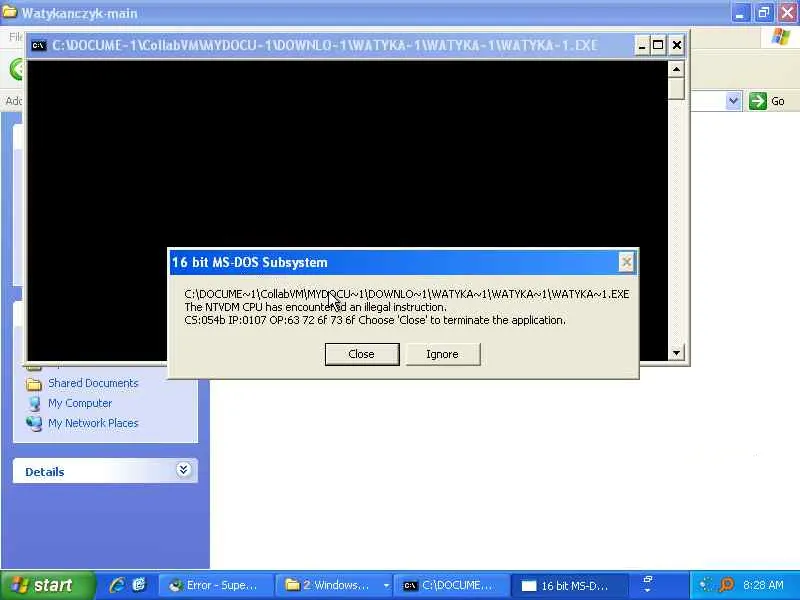Launch Internet Explorer from Quick Launch

pos(117,585)
